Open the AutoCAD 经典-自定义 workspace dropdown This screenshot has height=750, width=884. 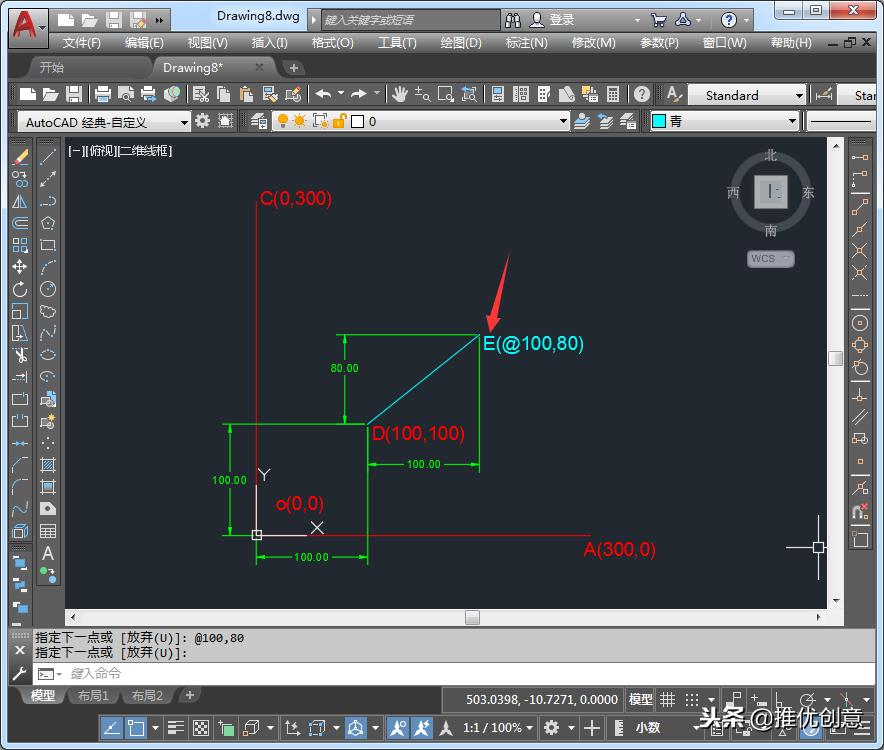tap(185, 122)
